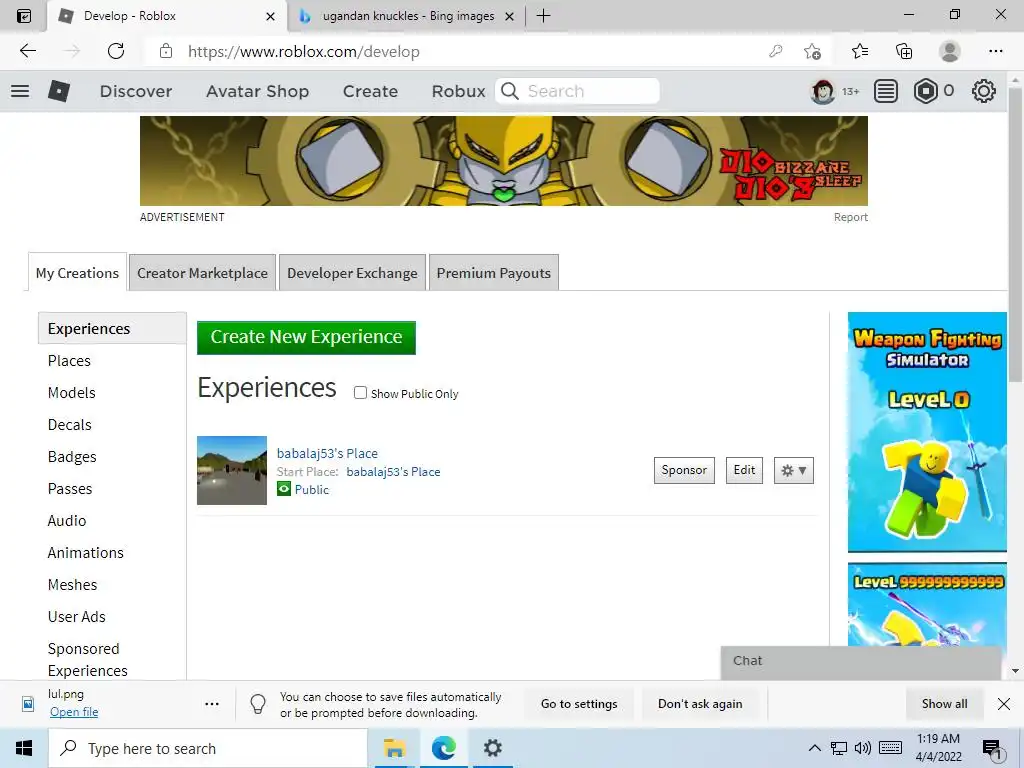Screen dimensions: 1024x768
Task: Select Badges in the left sidebar
Action: 72,456
